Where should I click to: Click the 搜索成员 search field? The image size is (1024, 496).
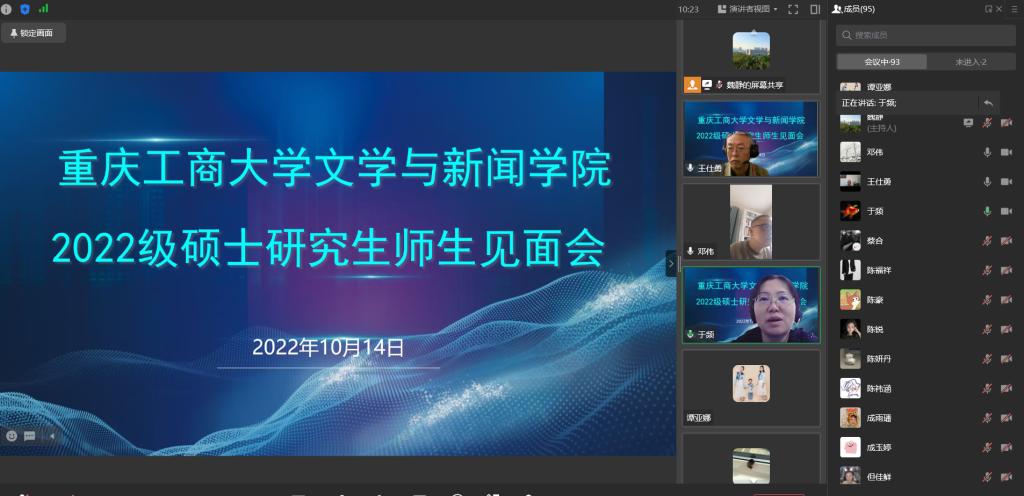pyautogui.click(x=925, y=35)
